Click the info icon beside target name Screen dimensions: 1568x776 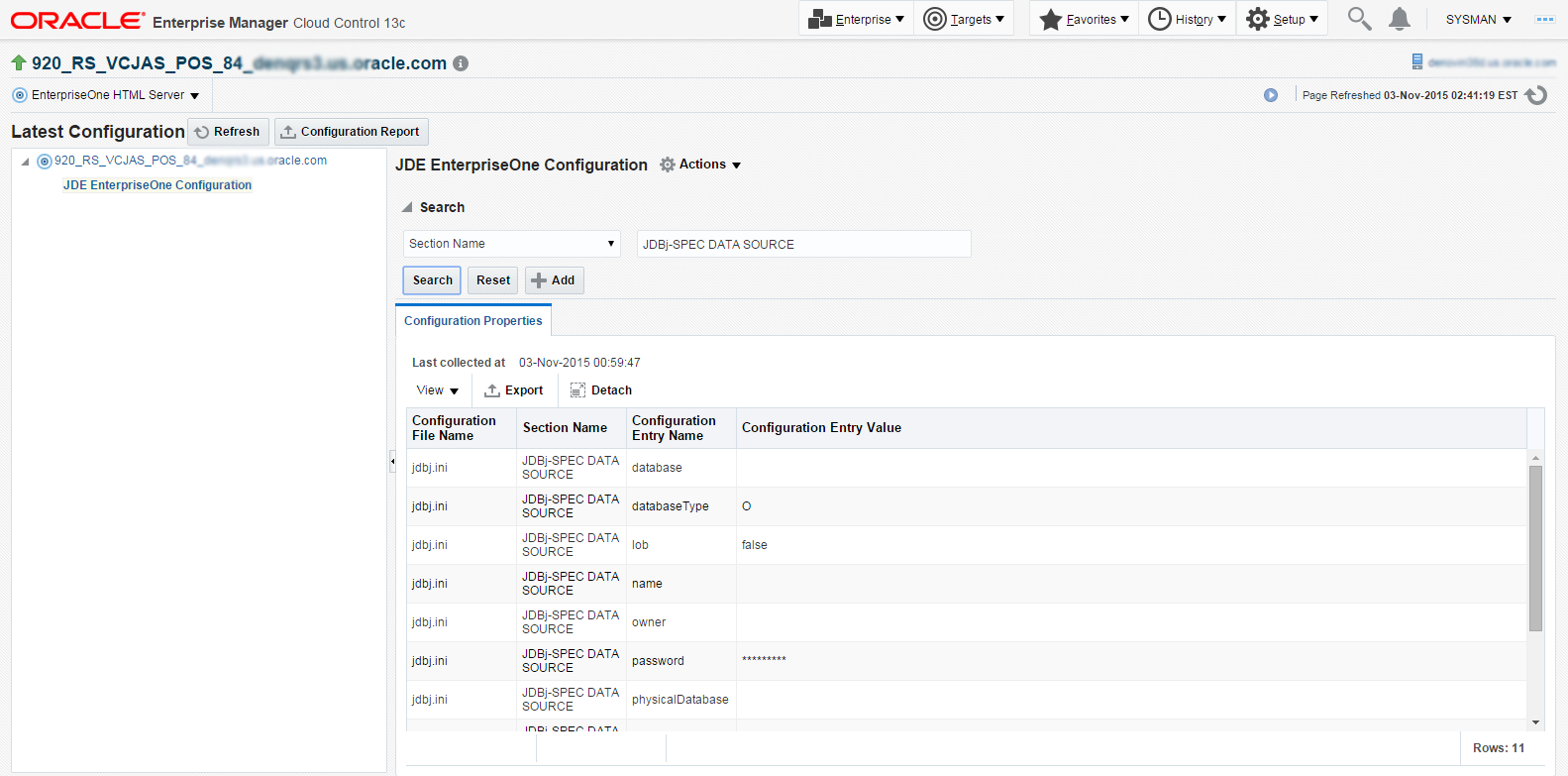[461, 63]
